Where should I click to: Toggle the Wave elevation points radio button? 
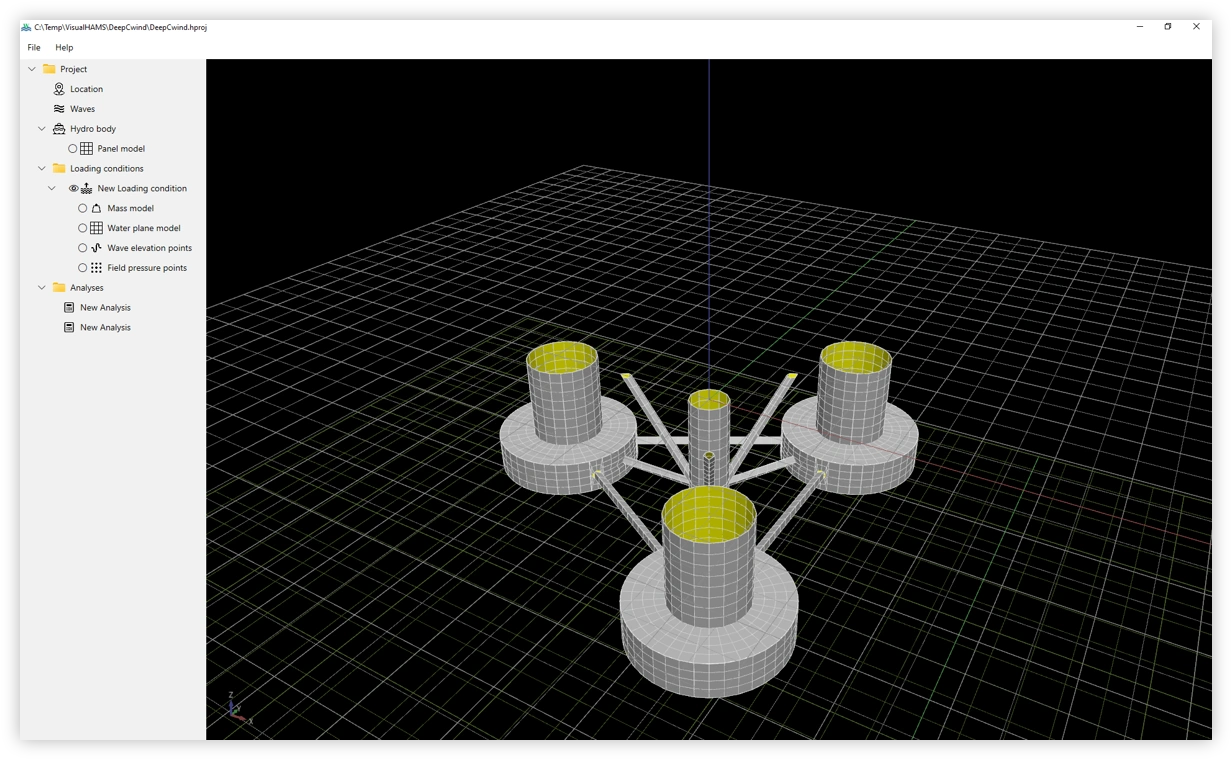pos(83,248)
